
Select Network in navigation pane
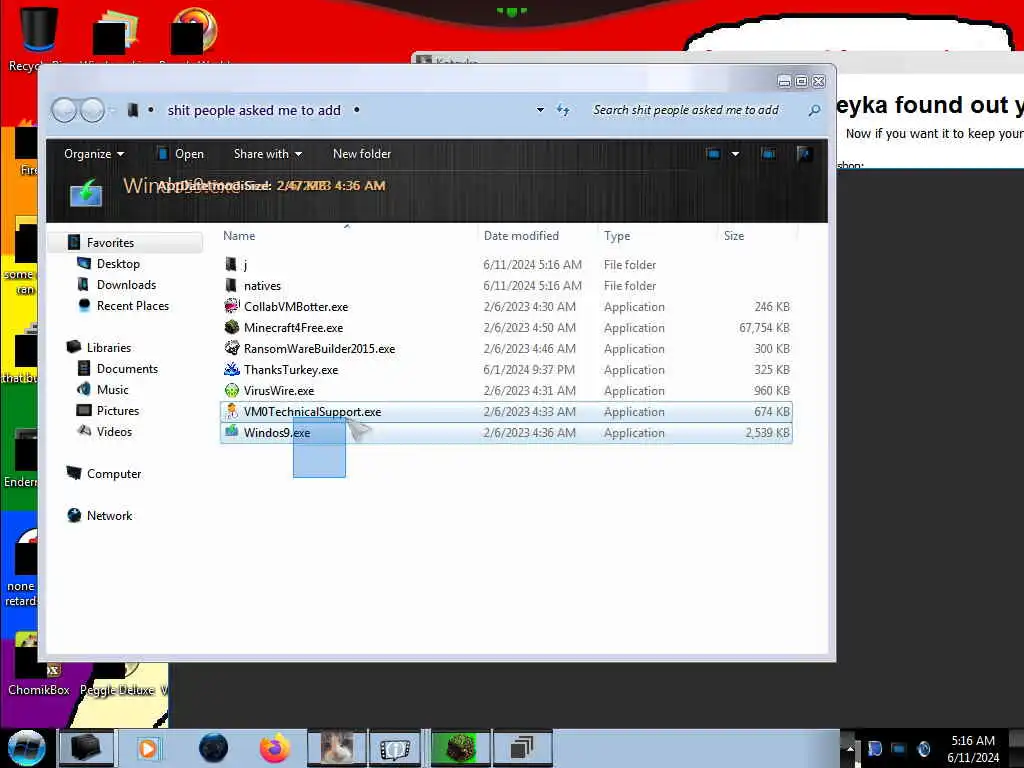(x=109, y=515)
